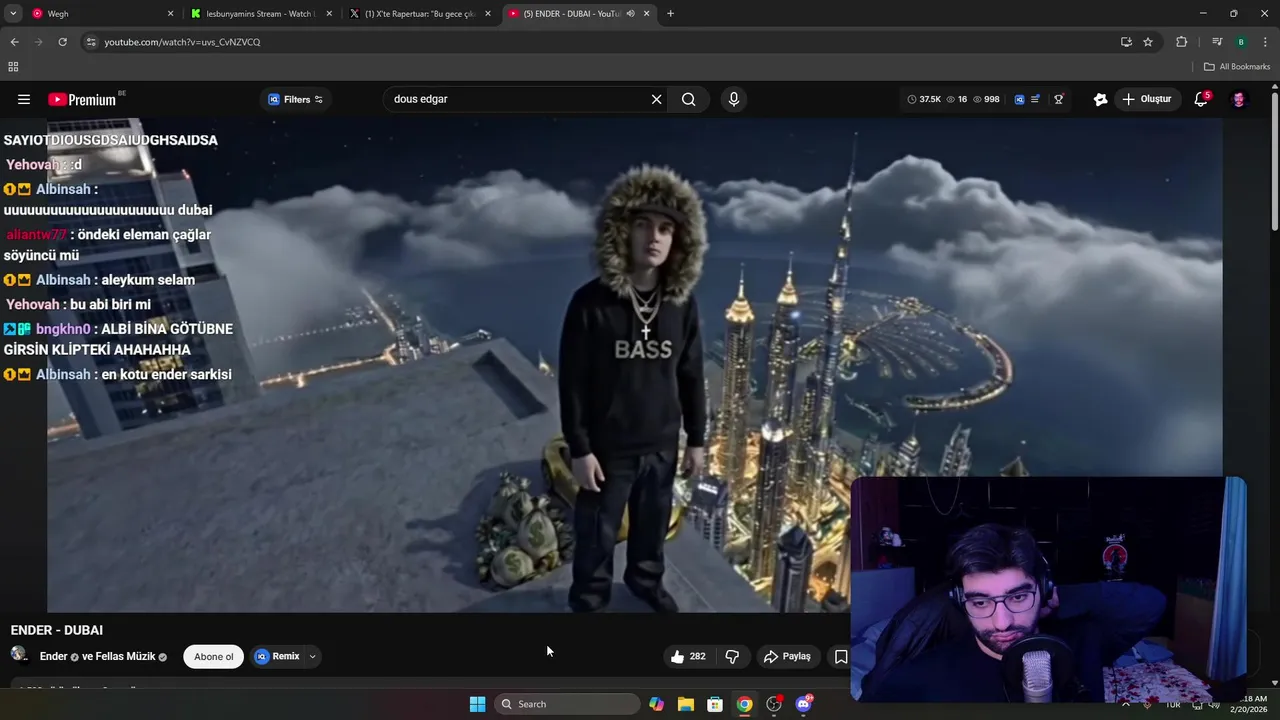Open the apps grid in bookmarks bar
The height and width of the screenshot is (720, 1280).
tap(13, 67)
